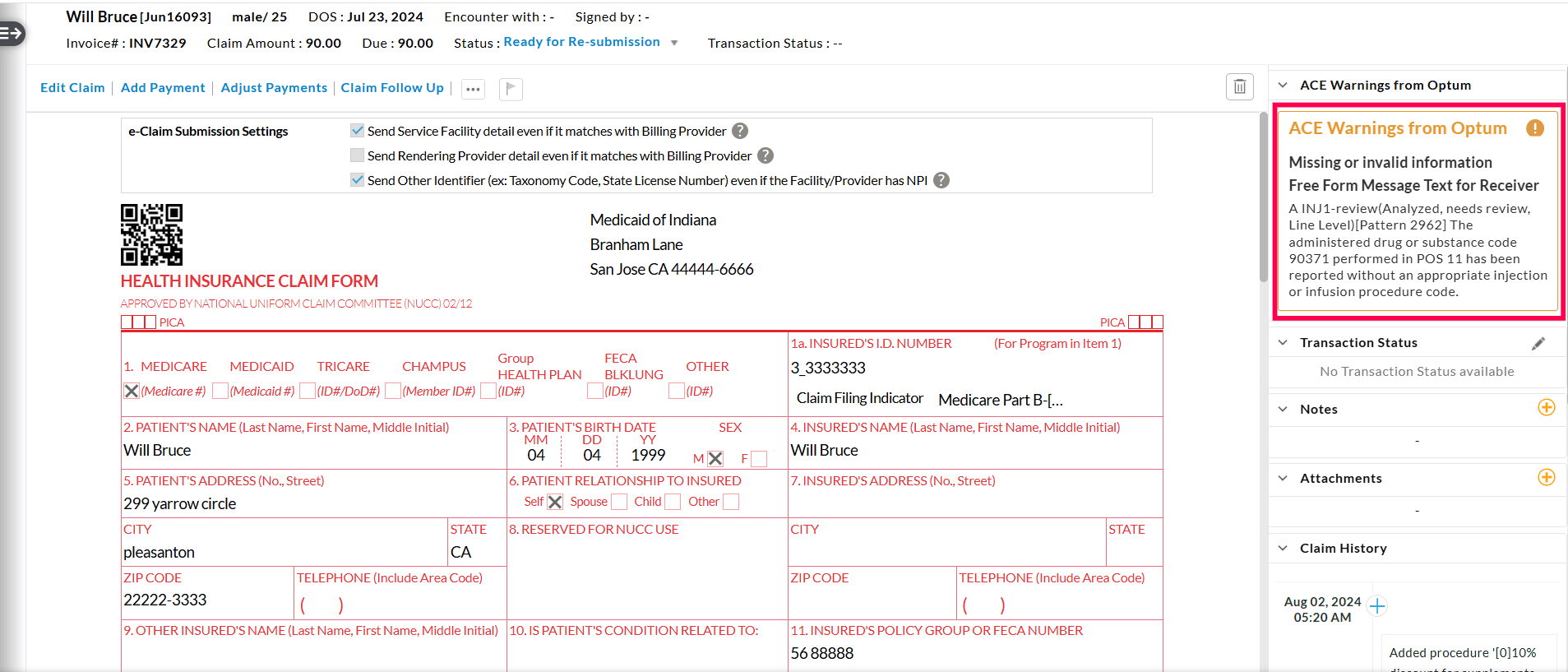Open Edit Claim
Screen dimensions: 1568x672
[72, 88]
